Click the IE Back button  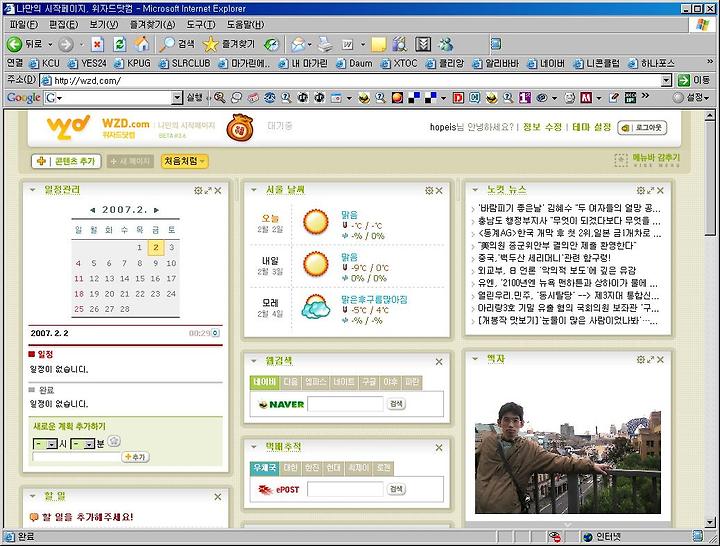25,45
